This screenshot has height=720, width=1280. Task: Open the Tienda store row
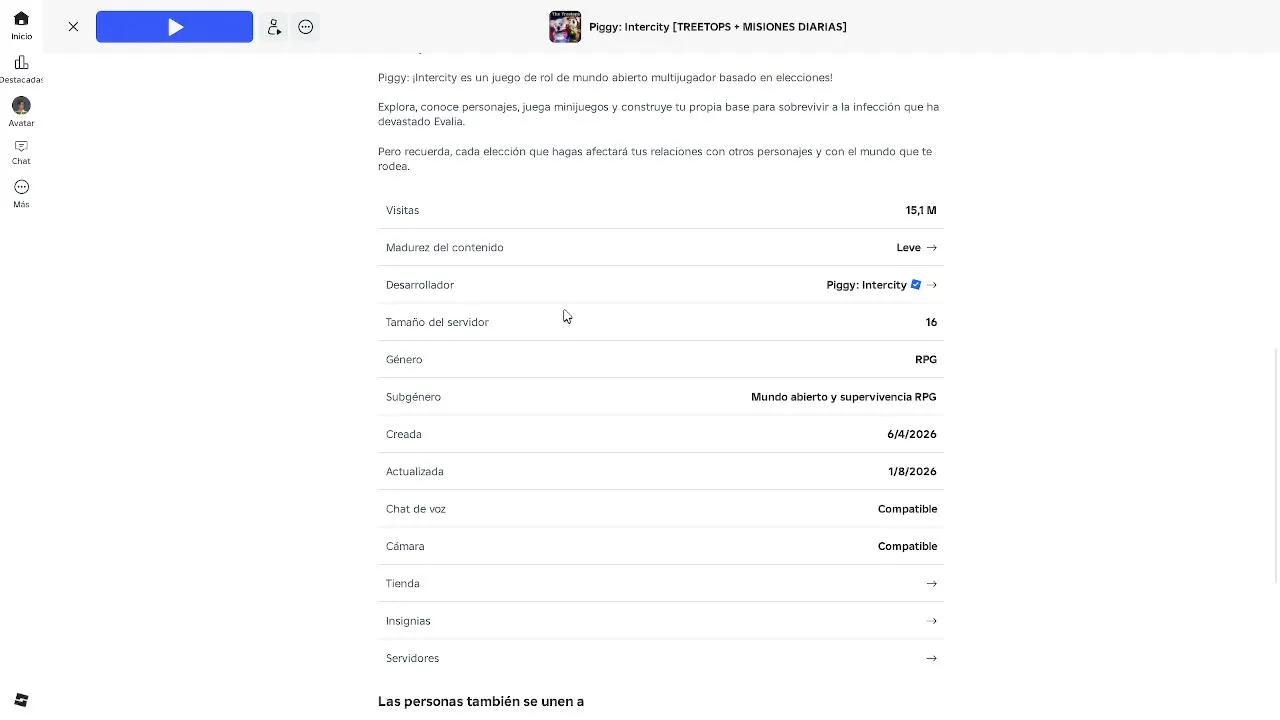click(x=661, y=584)
